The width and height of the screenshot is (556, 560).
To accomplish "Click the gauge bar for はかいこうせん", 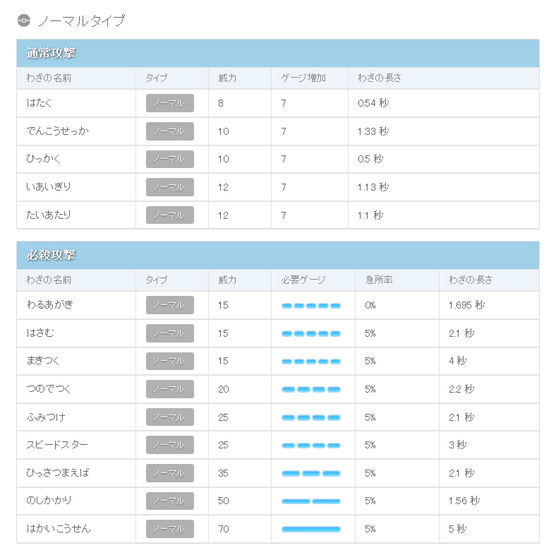I will point(311,529).
